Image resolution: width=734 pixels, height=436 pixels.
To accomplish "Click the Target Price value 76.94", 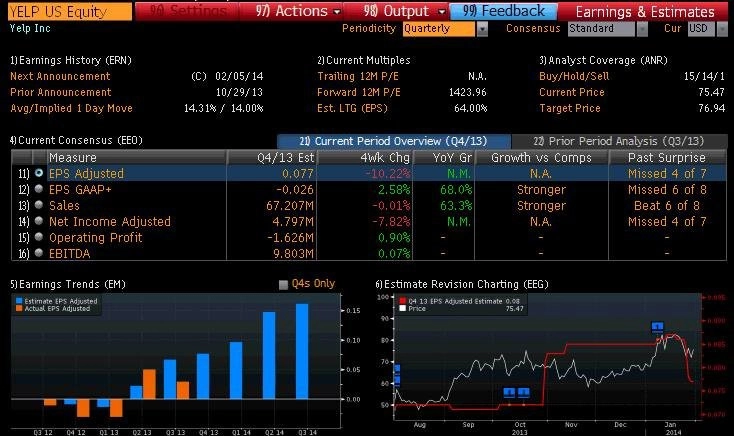I will tap(711, 108).
